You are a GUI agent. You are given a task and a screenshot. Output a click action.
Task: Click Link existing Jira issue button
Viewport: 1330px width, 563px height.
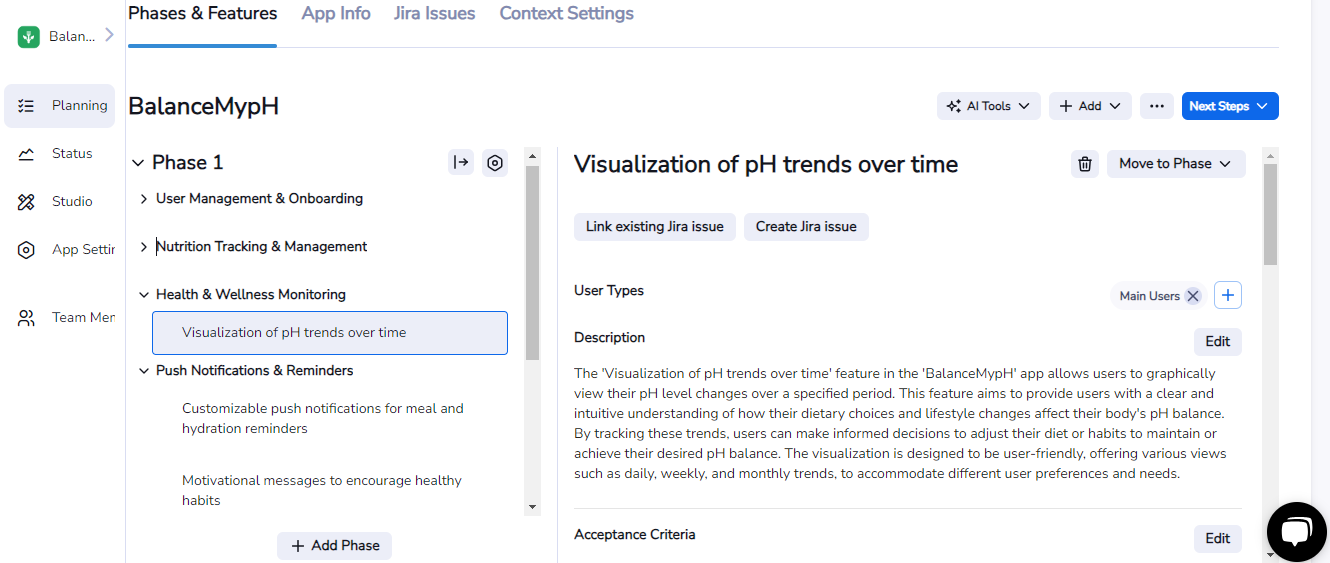click(655, 227)
